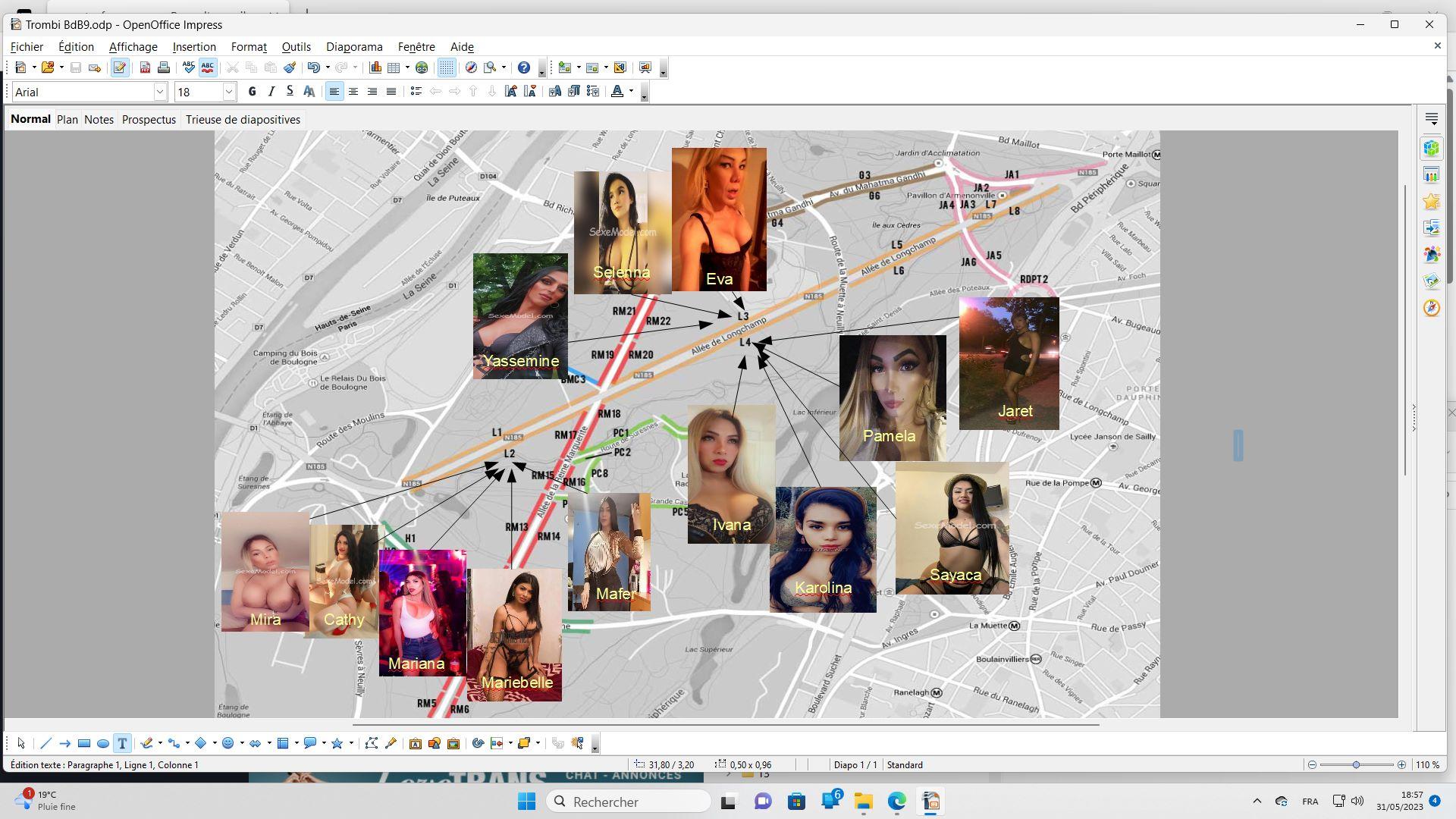The image size is (1456, 819).
Task: Switch to the Notes view tab
Action: tap(99, 120)
